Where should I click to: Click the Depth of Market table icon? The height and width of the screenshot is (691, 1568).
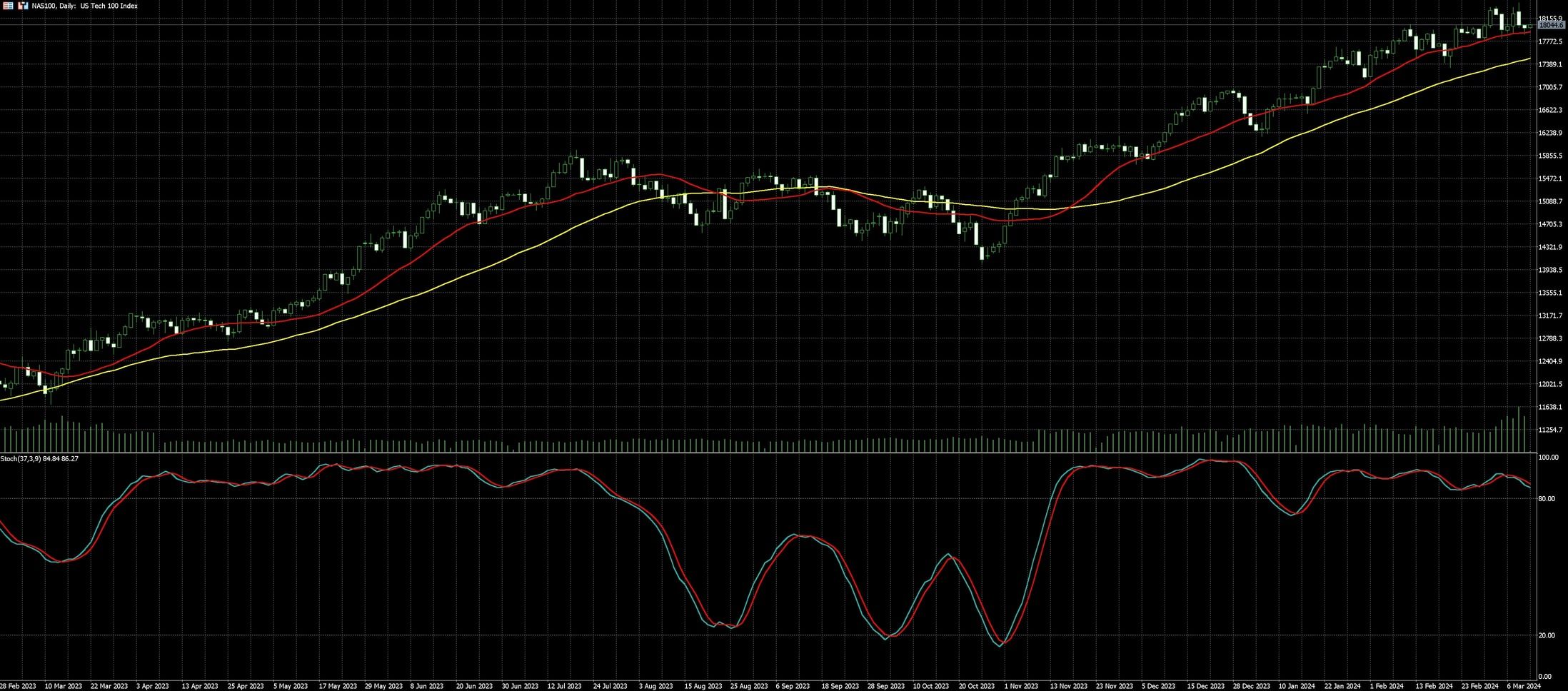pyautogui.click(x=9, y=6)
